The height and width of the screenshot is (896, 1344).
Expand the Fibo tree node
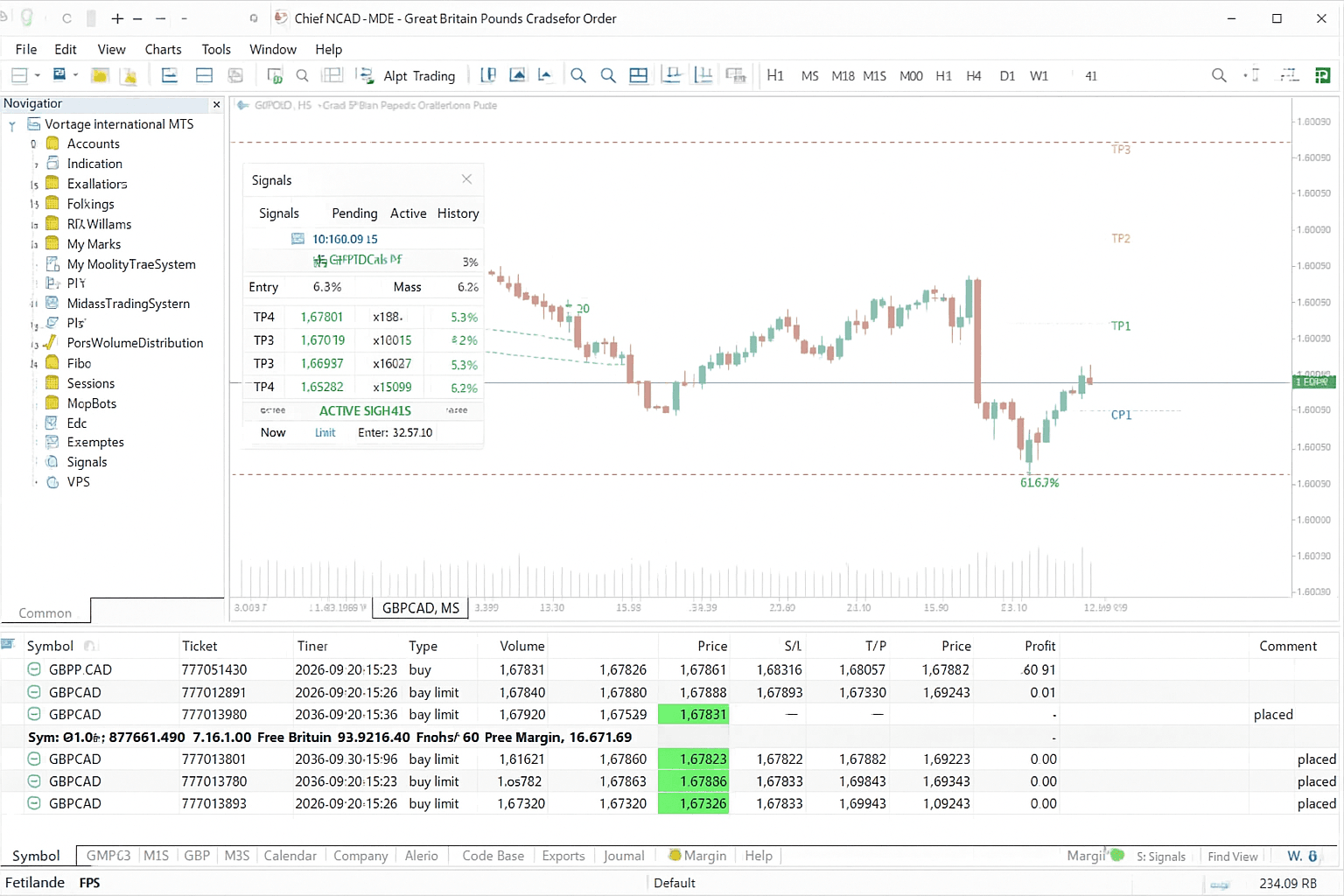34,364
